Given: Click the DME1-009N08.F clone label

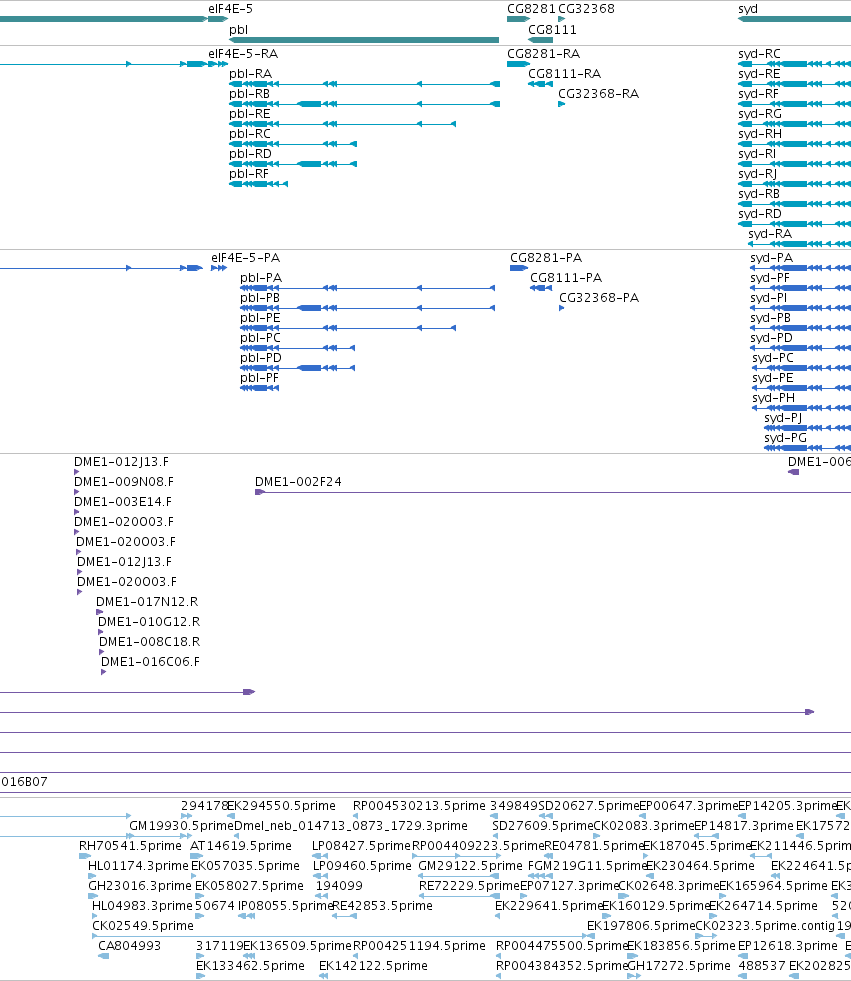Looking at the screenshot, I should (x=124, y=482).
